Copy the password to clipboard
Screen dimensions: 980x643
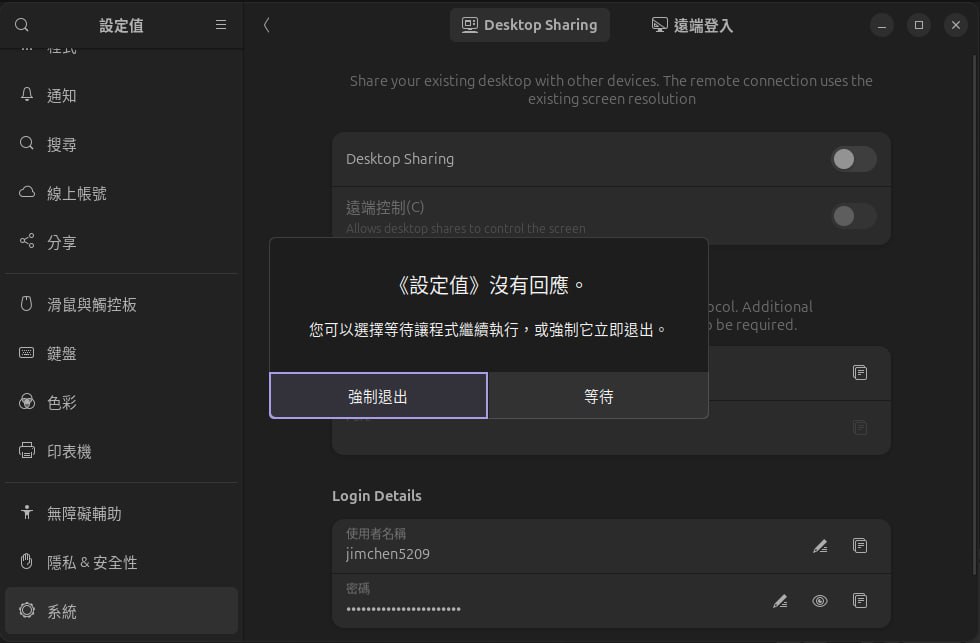click(859, 601)
